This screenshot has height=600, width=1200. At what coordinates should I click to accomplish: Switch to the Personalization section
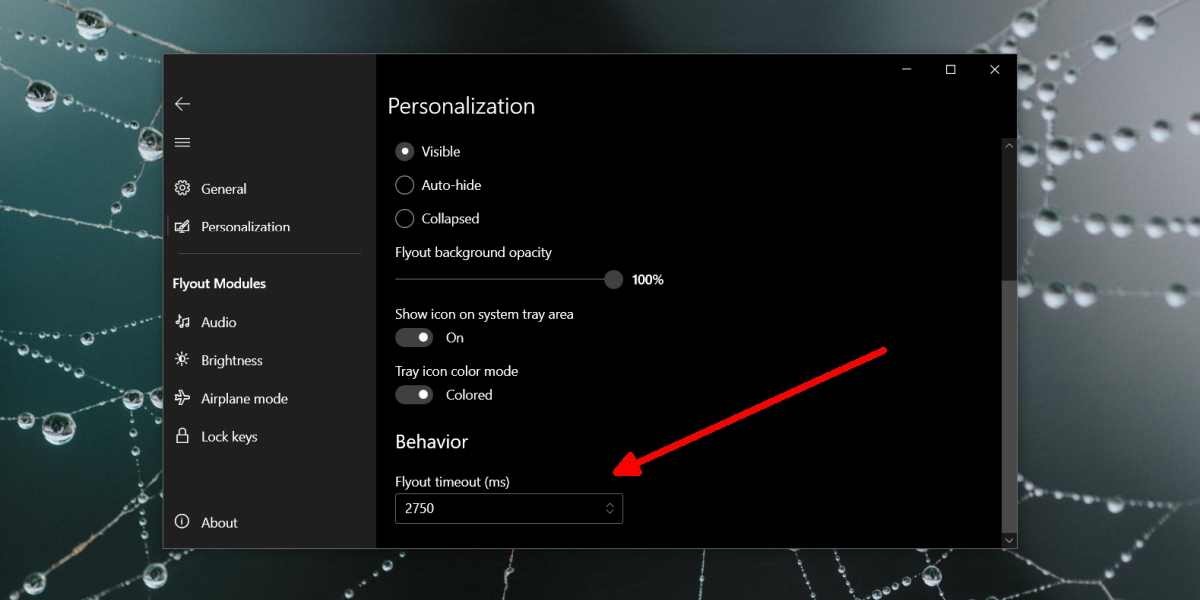245,227
